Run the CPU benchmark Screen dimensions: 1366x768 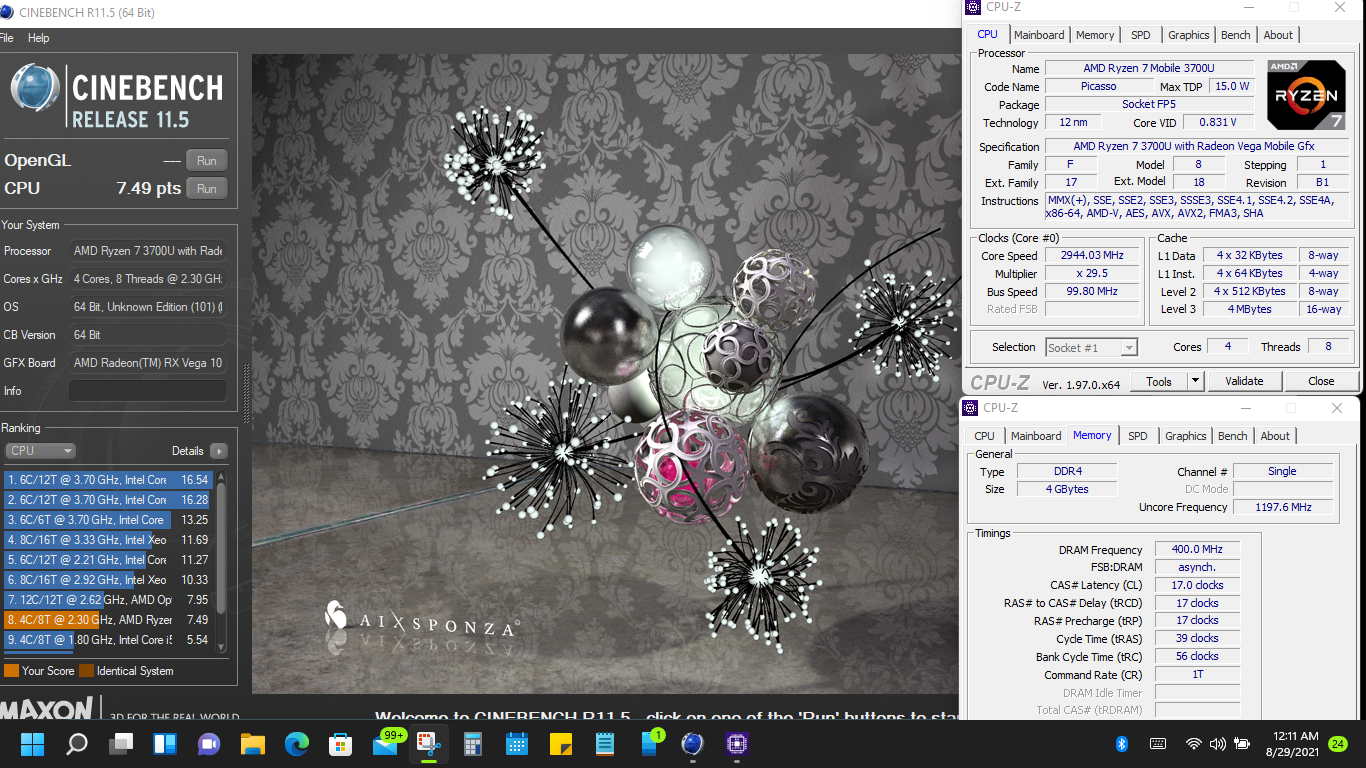click(x=207, y=188)
